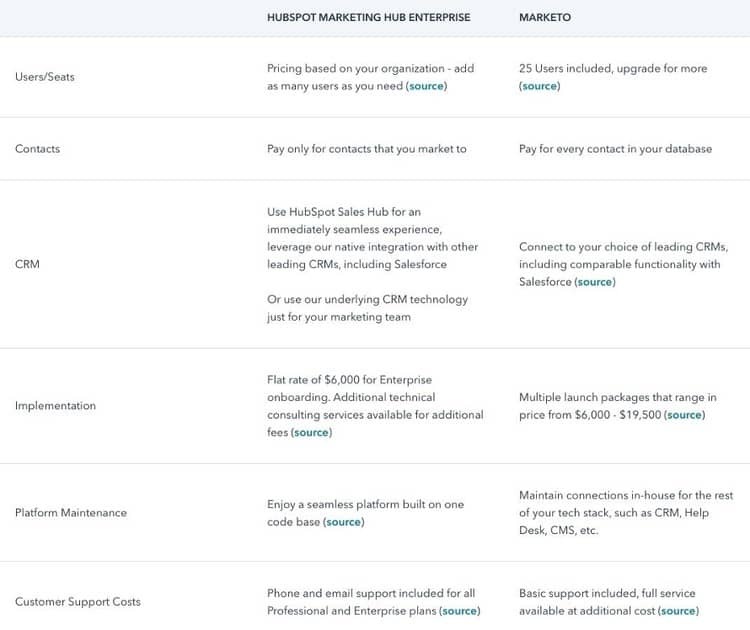Select the Customer Support Costs row label
750x630 pixels.
tap(78, 602)
